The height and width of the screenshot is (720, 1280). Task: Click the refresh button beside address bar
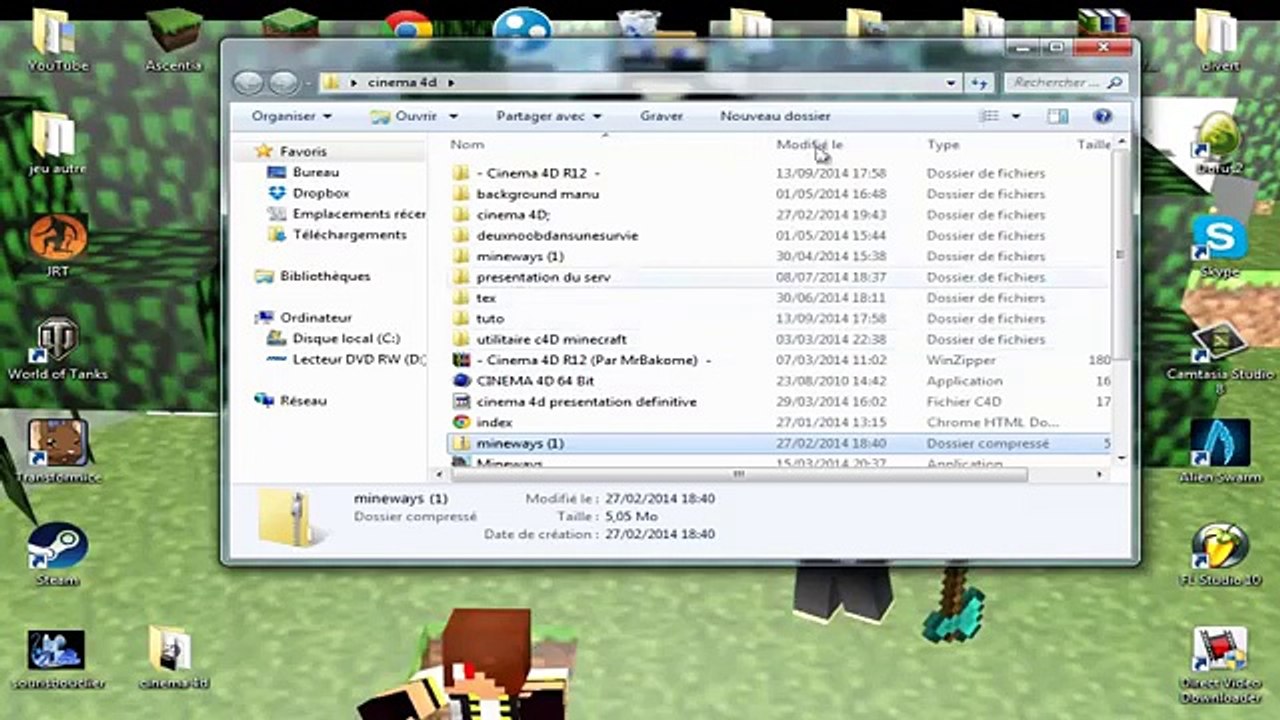click(980, 83)
